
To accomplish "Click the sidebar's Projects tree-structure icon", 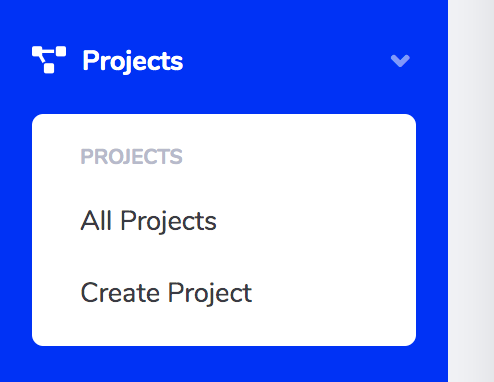I will 49,60.
